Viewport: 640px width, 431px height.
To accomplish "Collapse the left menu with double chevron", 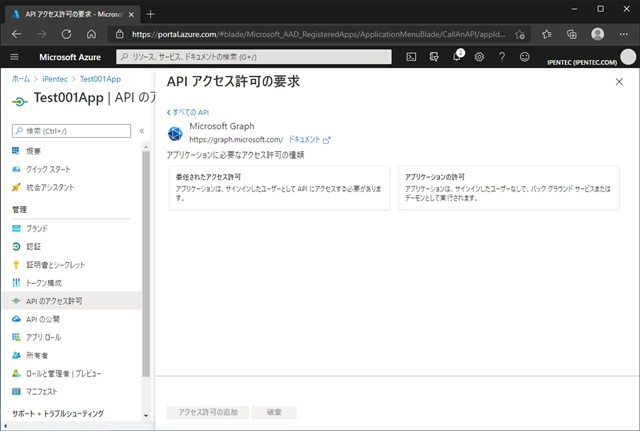I will [142, 131].
